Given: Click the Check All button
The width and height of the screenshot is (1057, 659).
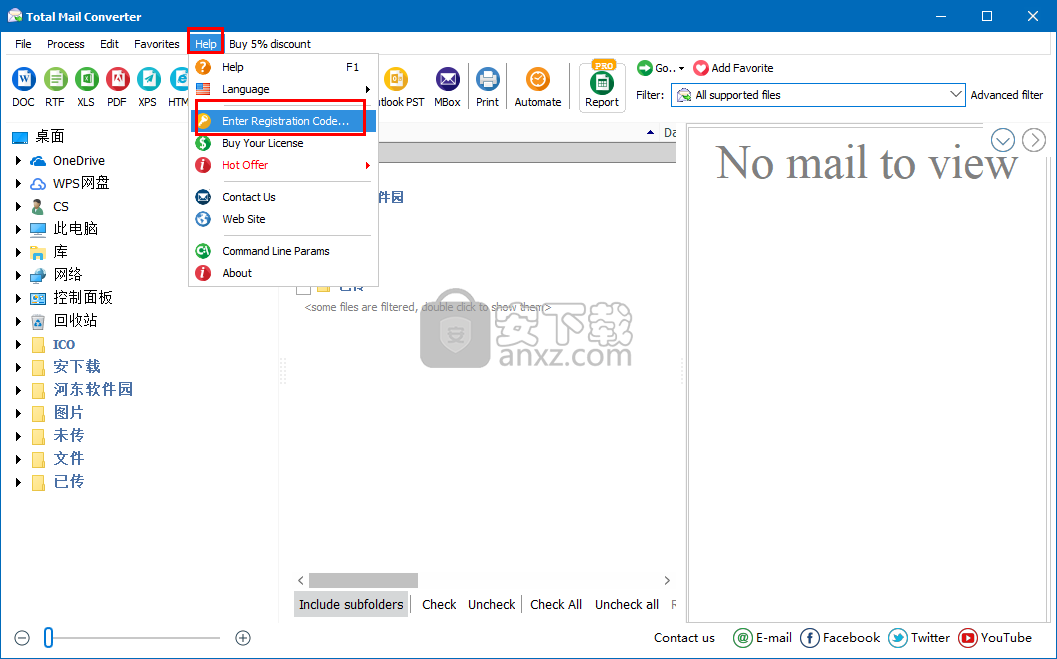Looking at the screenshot, I should point(556,604).
